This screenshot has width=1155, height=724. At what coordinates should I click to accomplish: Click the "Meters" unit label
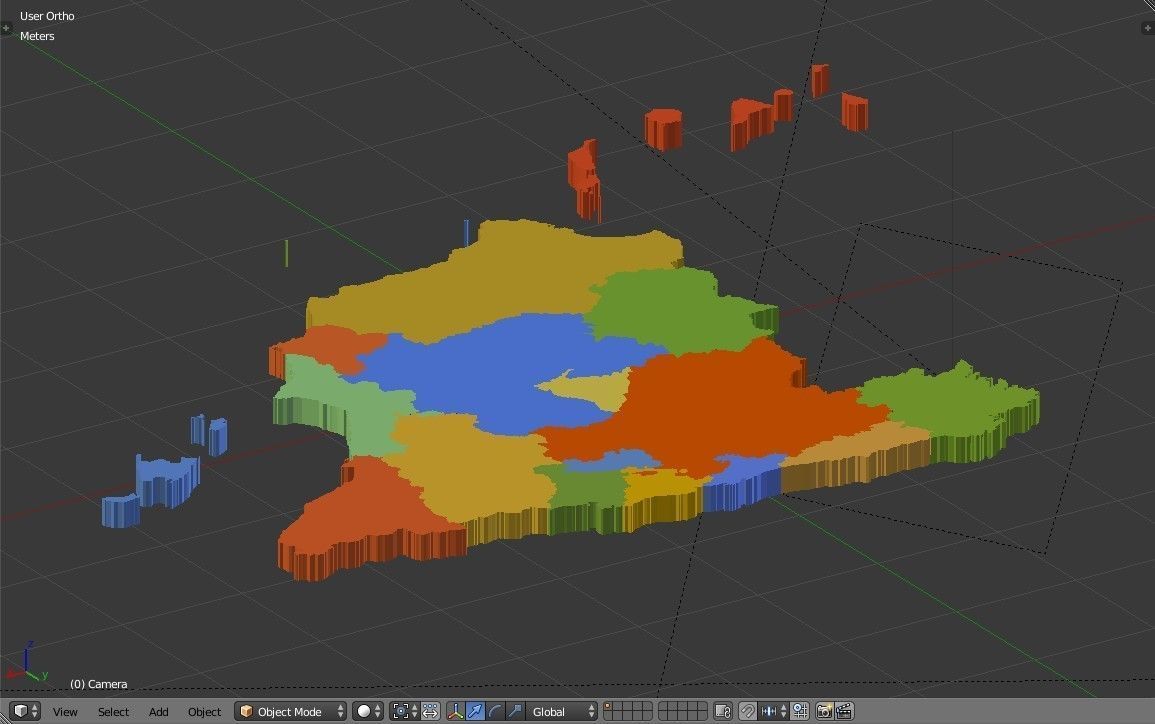37,35
